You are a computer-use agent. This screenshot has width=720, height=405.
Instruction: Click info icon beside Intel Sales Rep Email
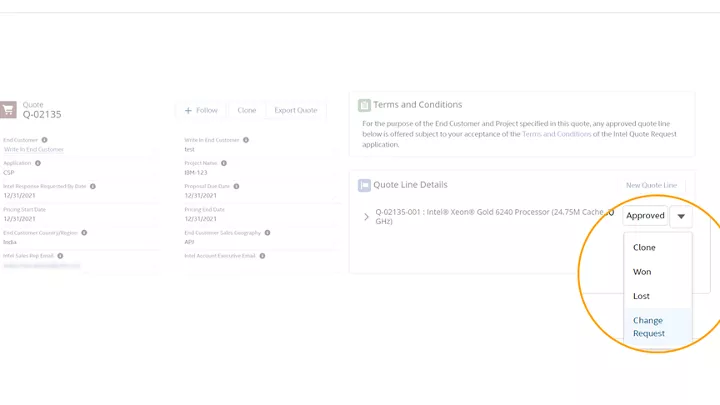pos(60,256)
